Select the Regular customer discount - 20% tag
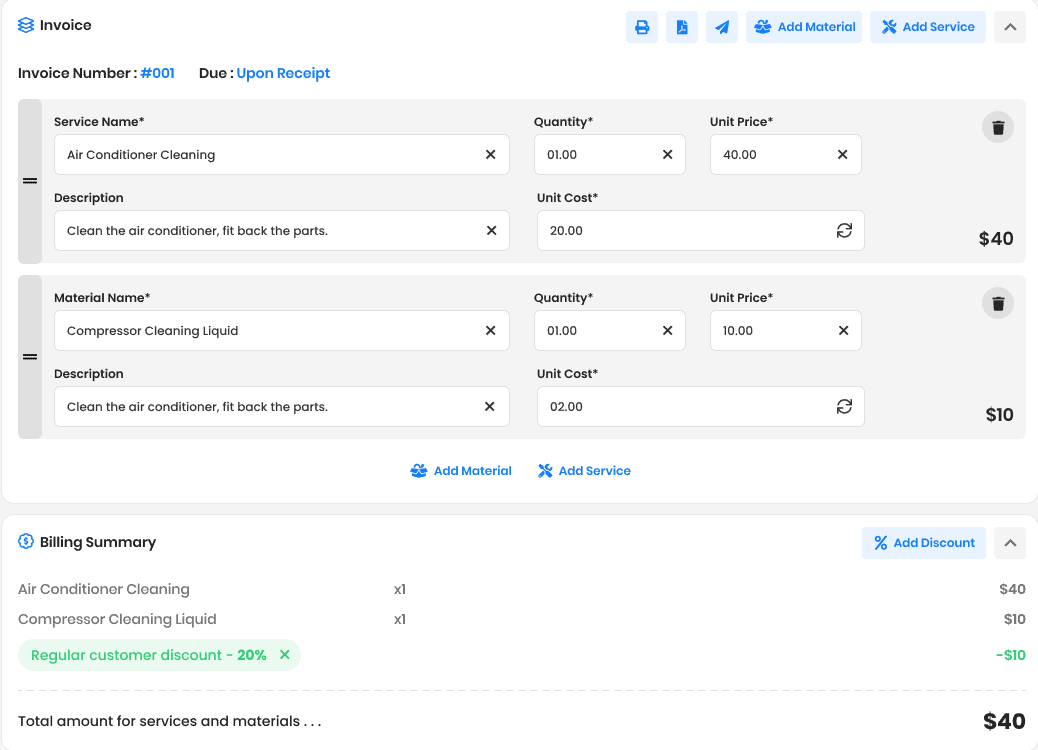Viewport: 1038px width, 750px height. tap(159, 655)
